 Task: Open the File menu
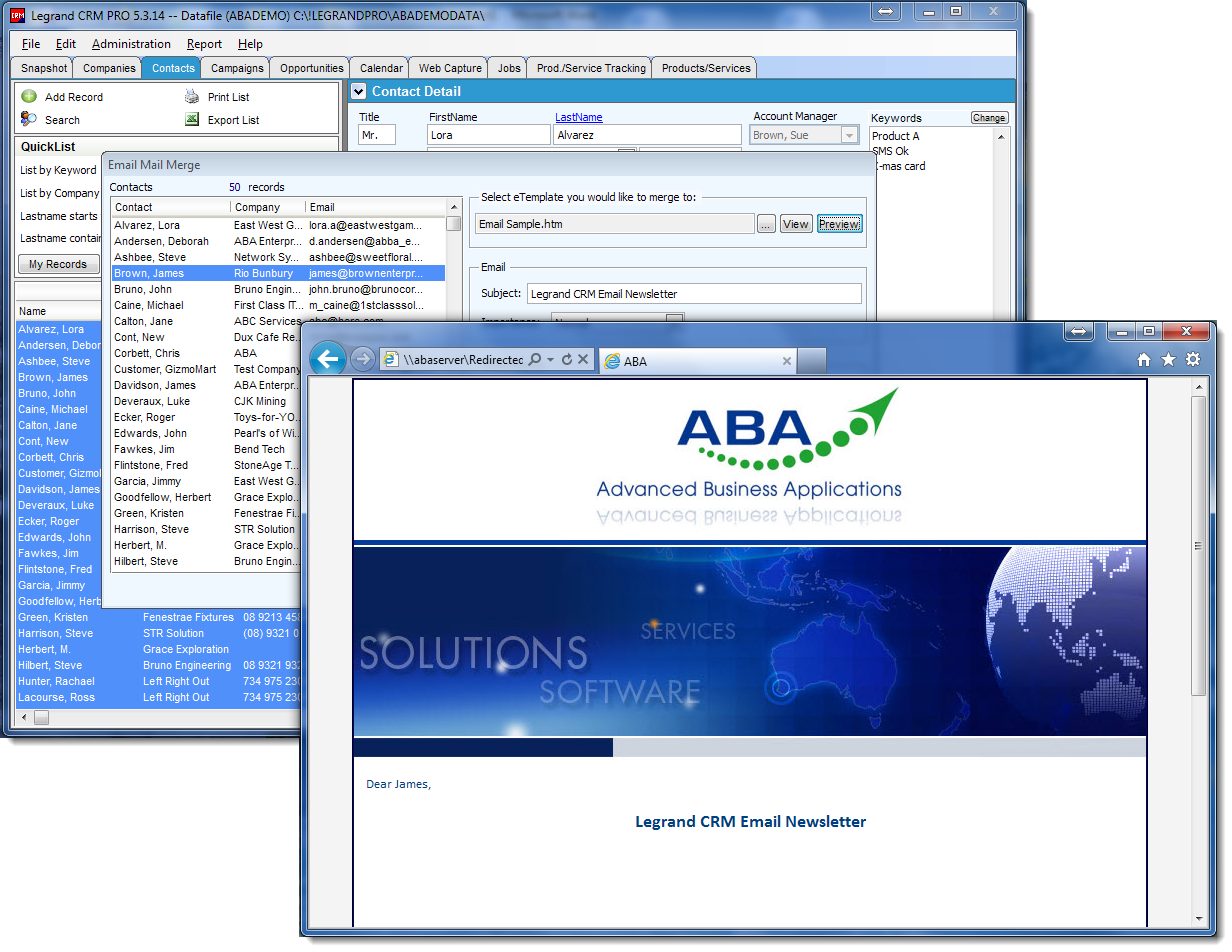(31, 44)
